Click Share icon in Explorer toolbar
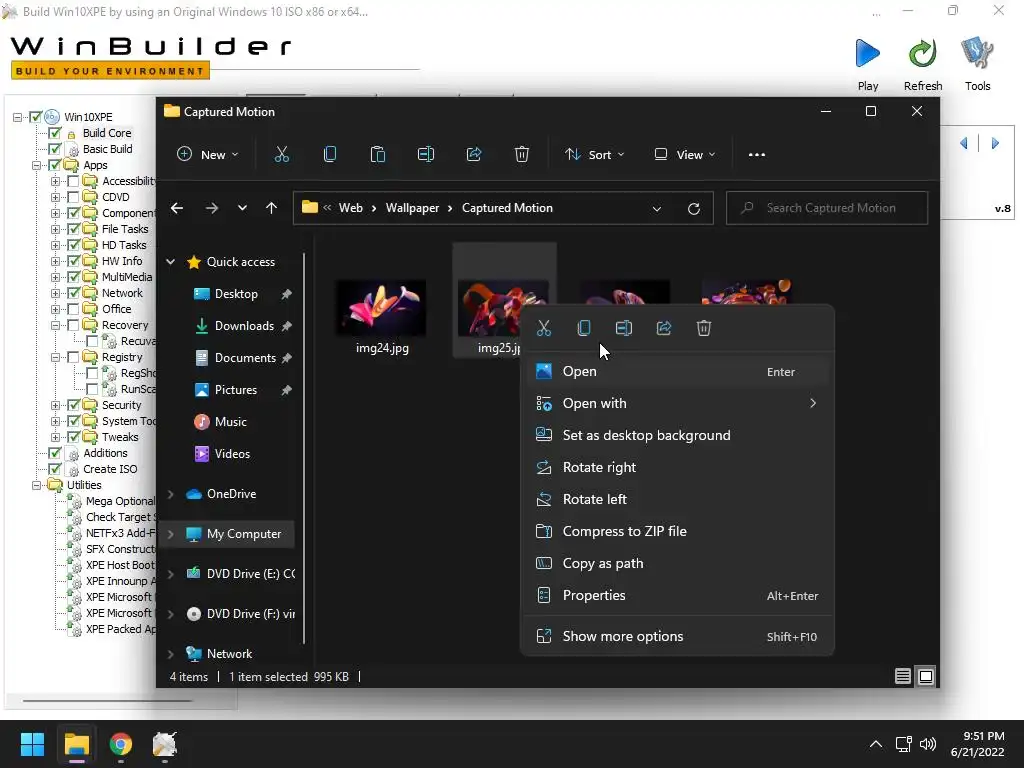The width and height of the screenshot is (1024, 768). pos(473,155)
